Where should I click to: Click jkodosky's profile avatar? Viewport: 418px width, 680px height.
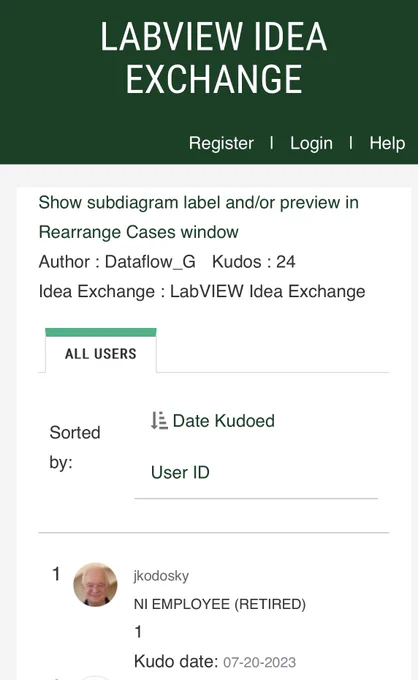[95, 584]
